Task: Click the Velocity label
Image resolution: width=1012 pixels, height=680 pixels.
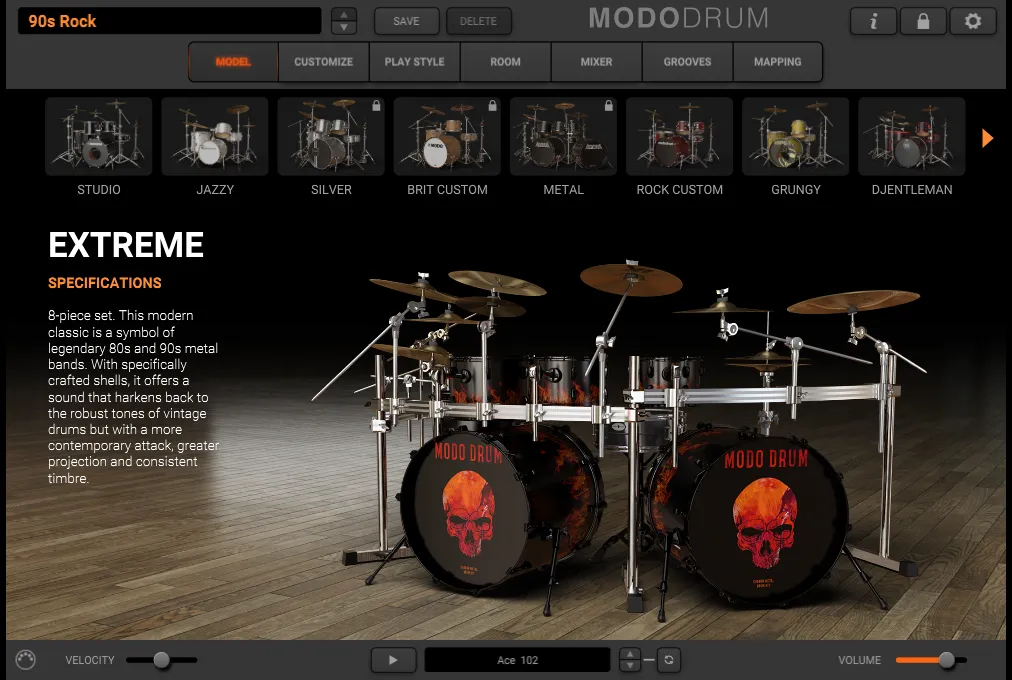Action: 90,660
